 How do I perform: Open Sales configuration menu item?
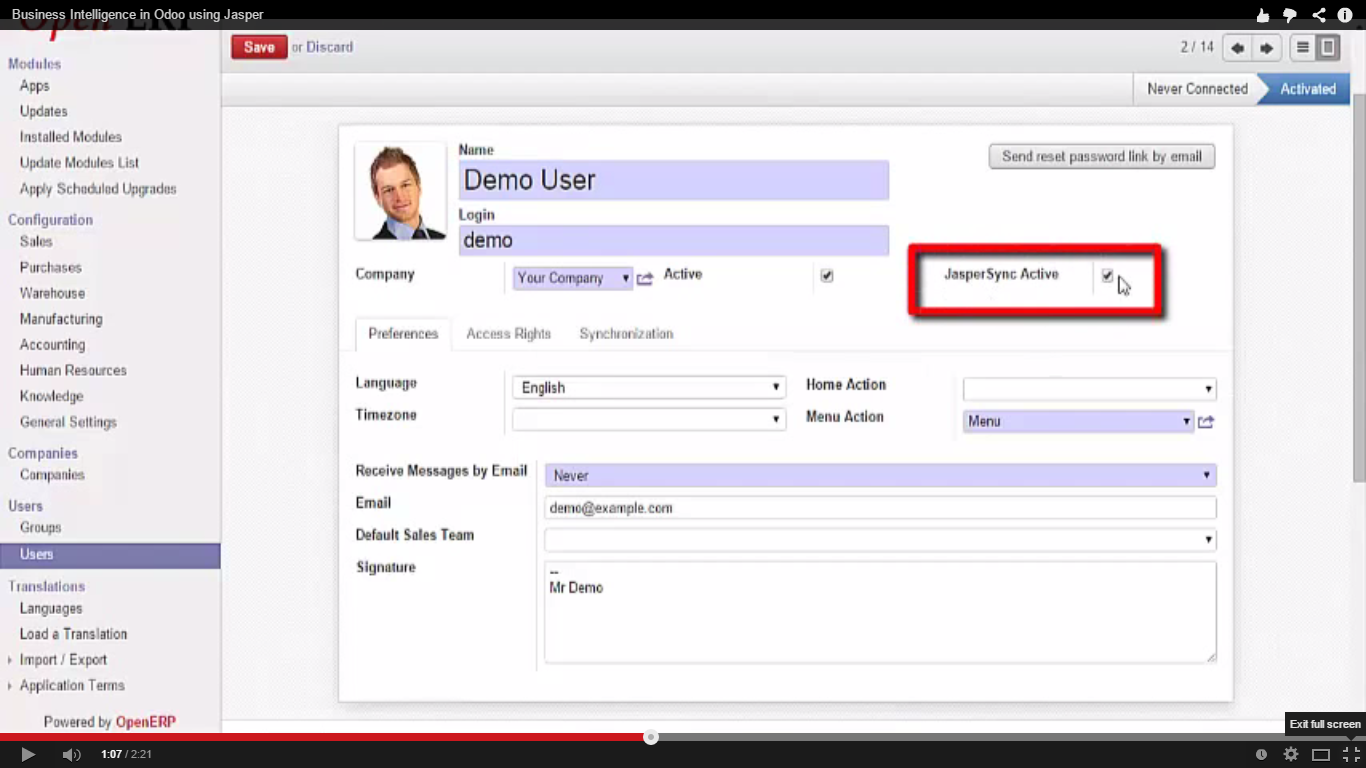pyautogui.click(x=36, y=241)
